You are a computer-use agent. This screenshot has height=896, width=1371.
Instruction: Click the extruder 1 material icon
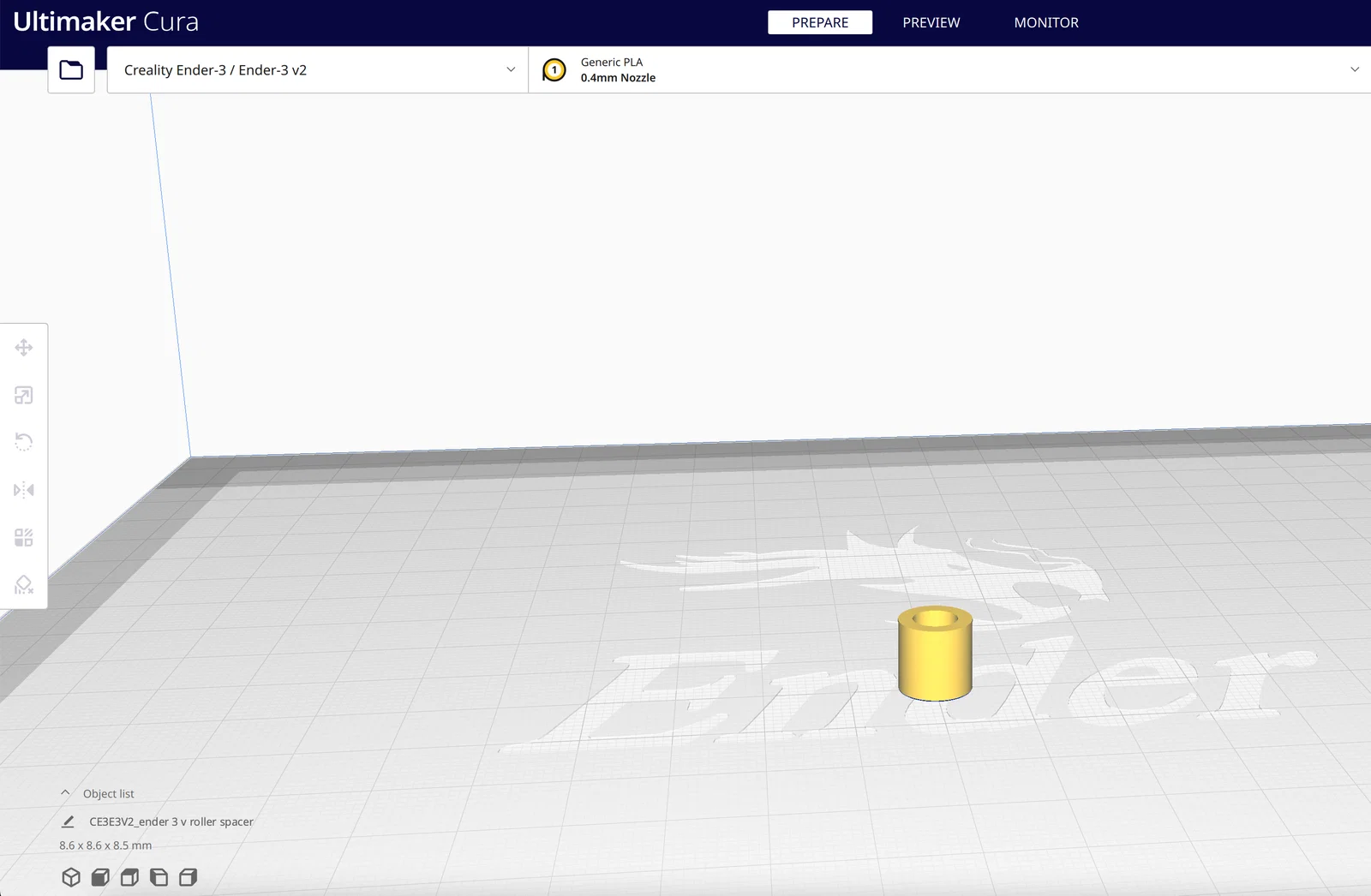554,70
